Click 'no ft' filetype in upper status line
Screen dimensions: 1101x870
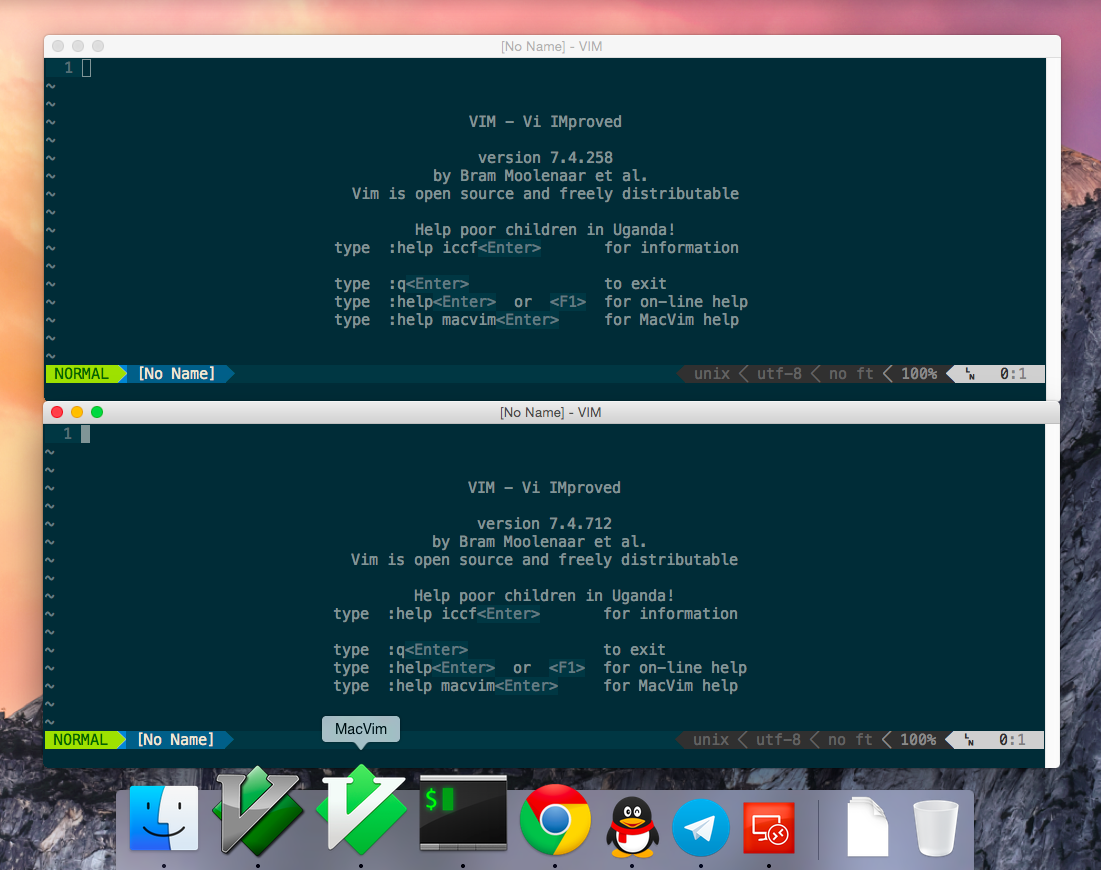(851, 374)
